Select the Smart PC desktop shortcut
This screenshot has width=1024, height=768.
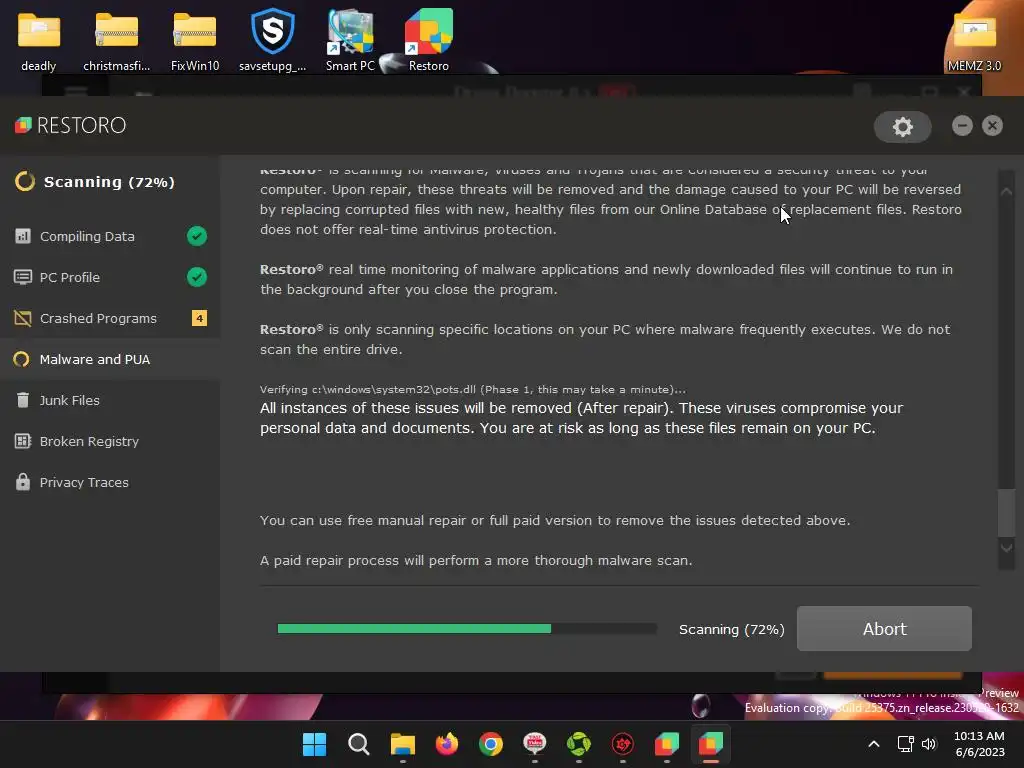[351, 41]
